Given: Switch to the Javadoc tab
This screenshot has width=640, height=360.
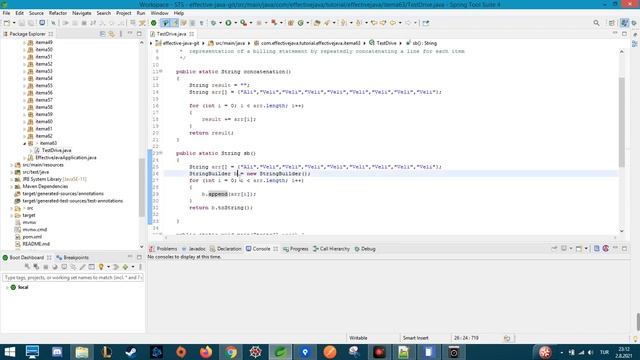Looking at the screenshot, I should 193,249.
